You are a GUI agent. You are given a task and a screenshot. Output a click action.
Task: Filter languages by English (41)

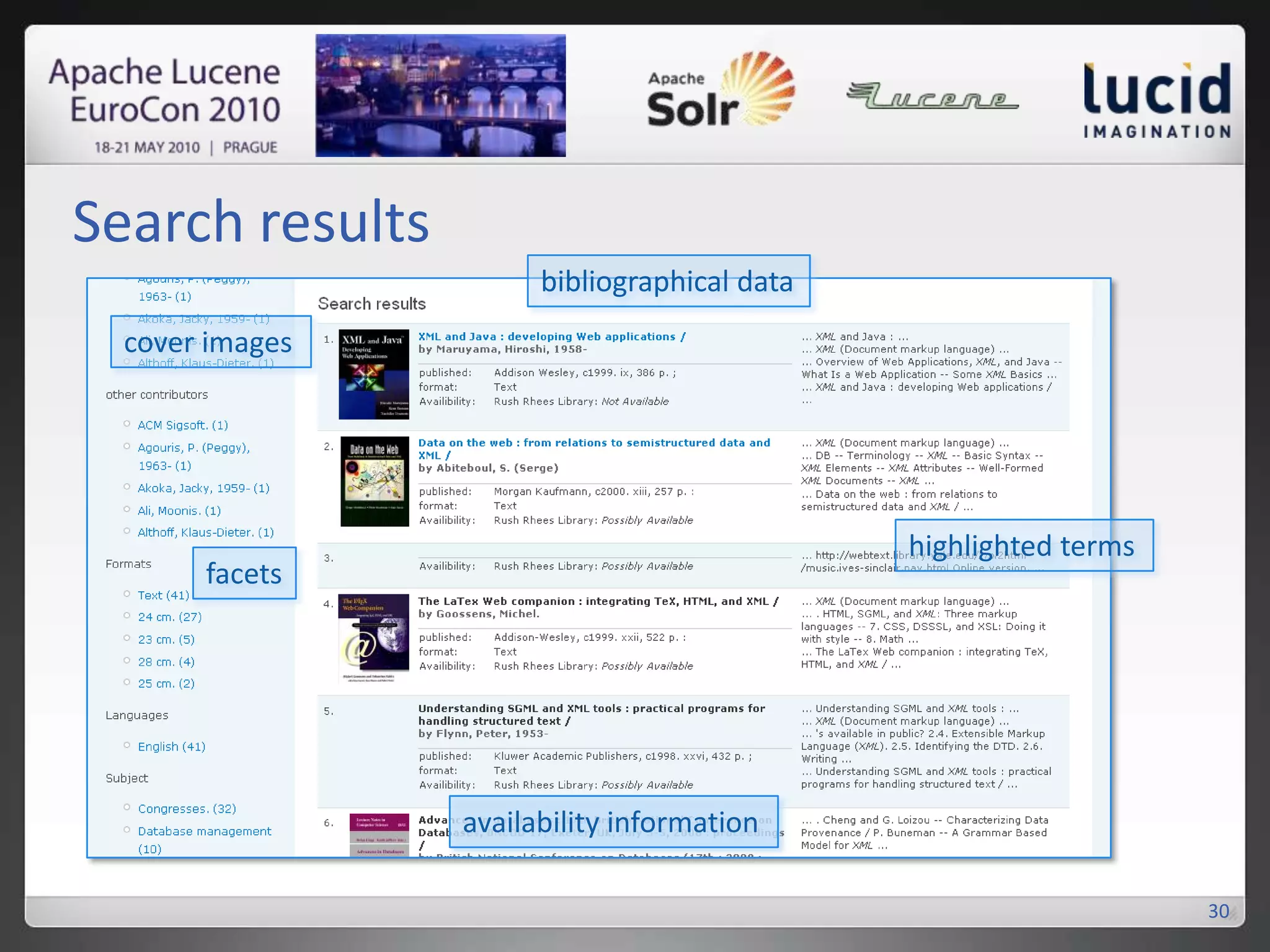pos(172,747)
